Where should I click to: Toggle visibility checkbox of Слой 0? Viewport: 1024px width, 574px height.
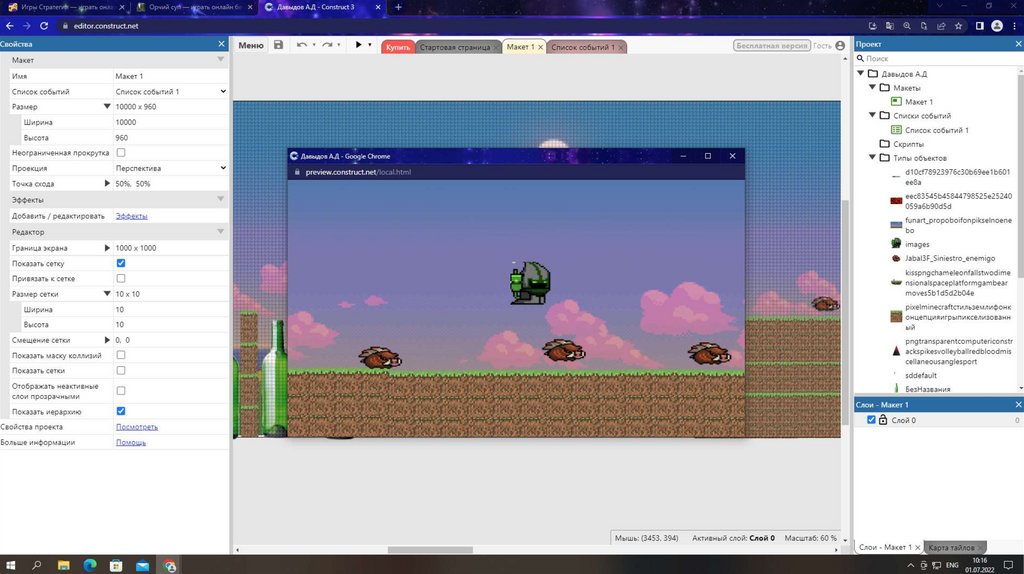click(x=870, y=420)
